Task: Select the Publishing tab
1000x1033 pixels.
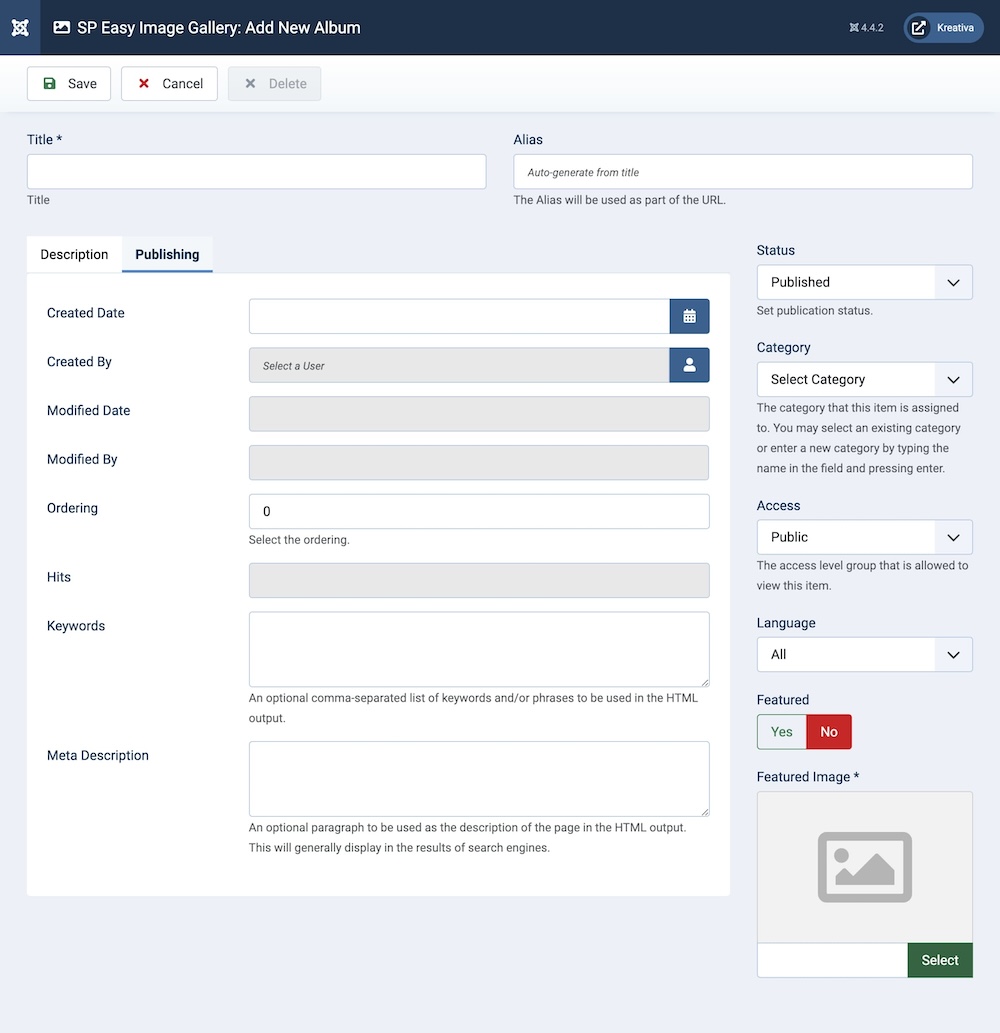Action: pyautogui.click(x=167, y=254)
